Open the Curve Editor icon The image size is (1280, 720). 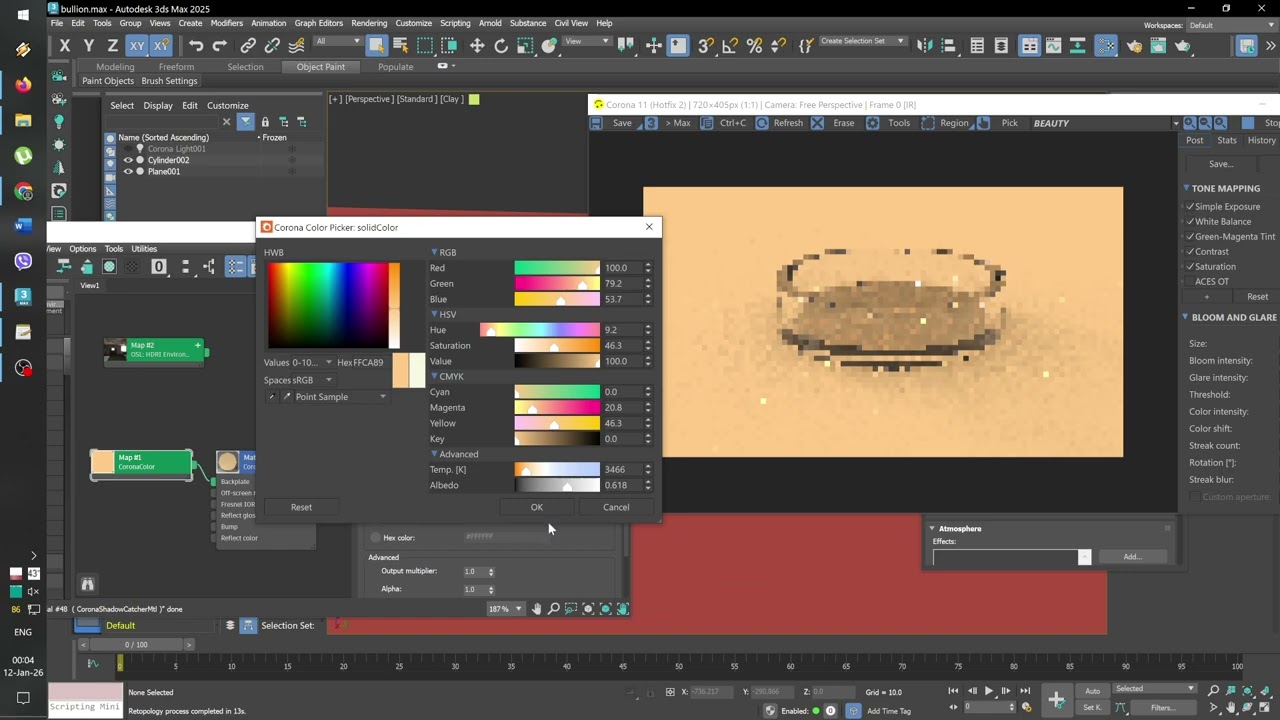point(1053,46)
